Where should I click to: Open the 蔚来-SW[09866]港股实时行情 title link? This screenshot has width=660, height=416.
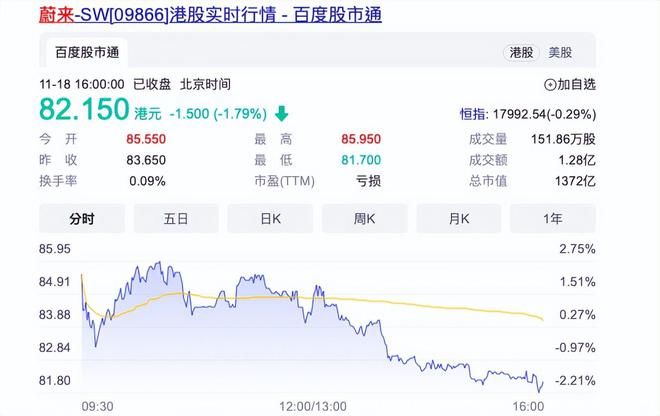pyautogui.click(x=210, y=15)
